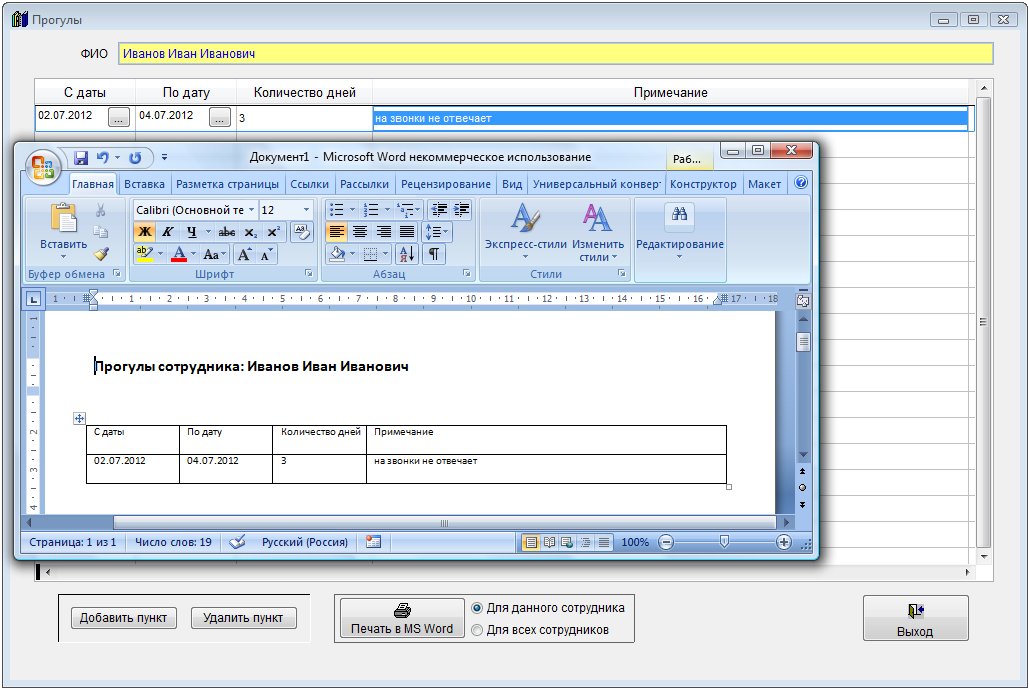Screen dimensions: 1029x688
Task: Apply text highlight color
Action: tap(144, 254)
